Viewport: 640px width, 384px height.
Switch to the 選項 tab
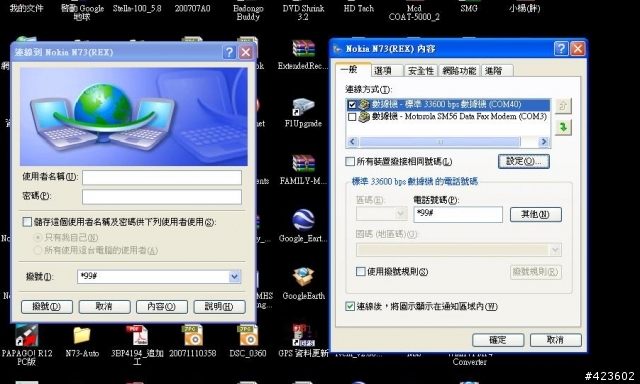386,71
